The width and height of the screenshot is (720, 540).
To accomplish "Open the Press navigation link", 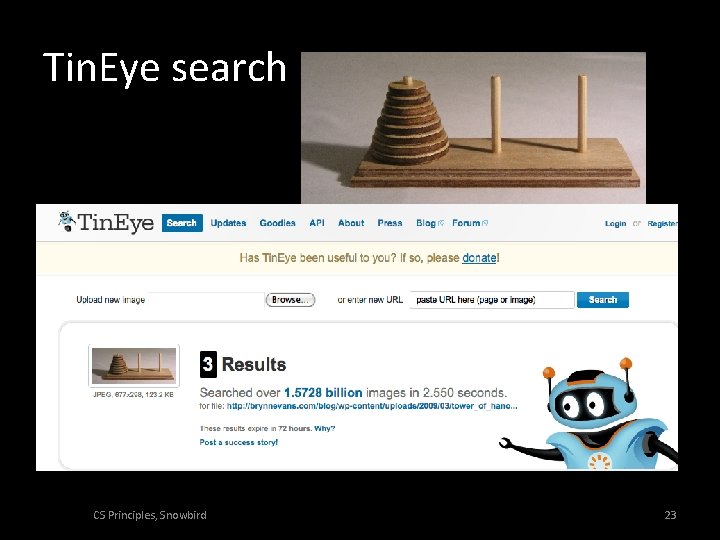I will click(x=390, y=223).
